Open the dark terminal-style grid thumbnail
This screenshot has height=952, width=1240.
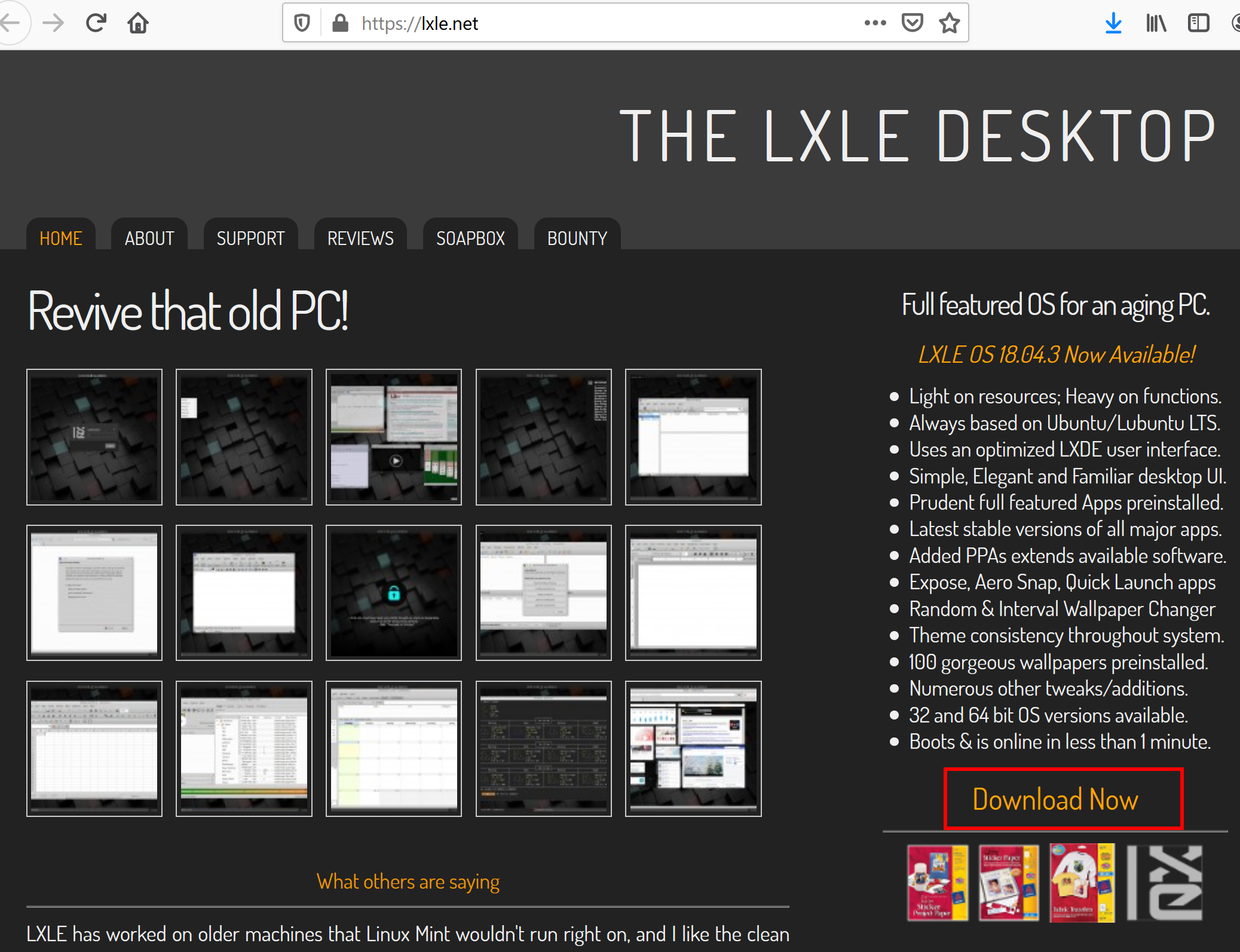(544, 749)
